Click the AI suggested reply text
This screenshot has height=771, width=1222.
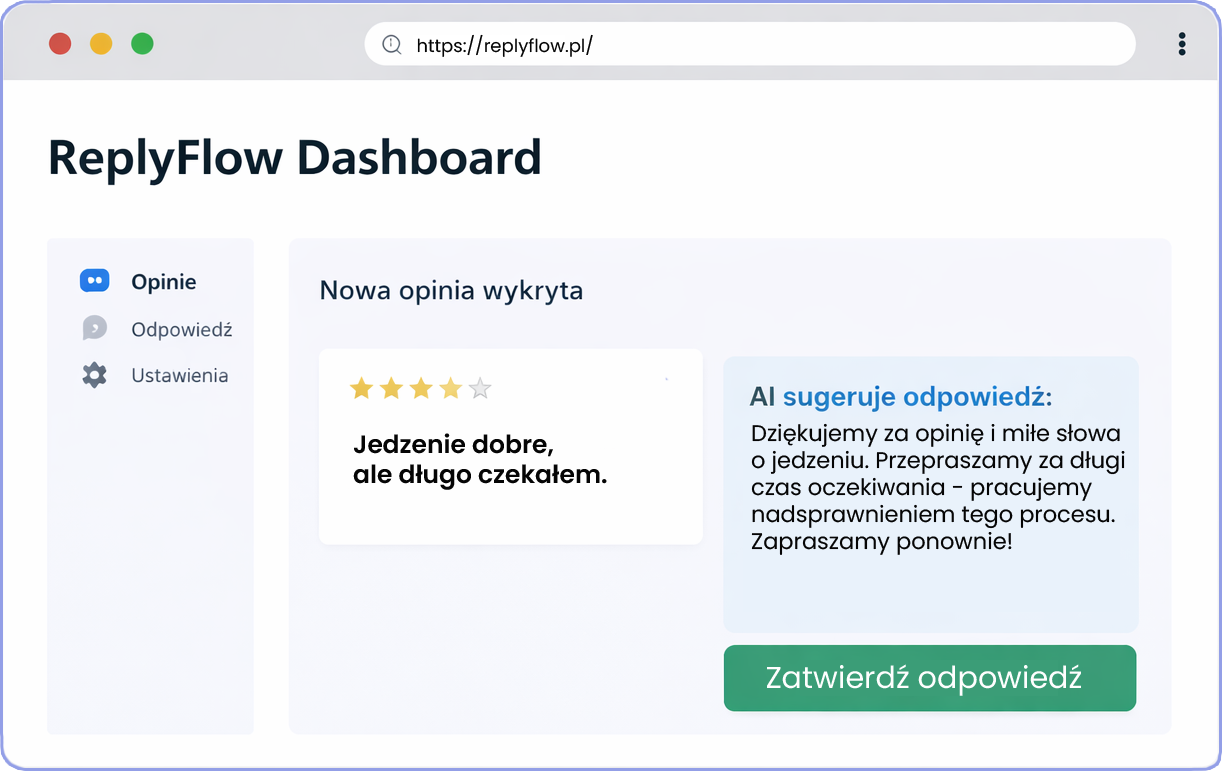936,488
